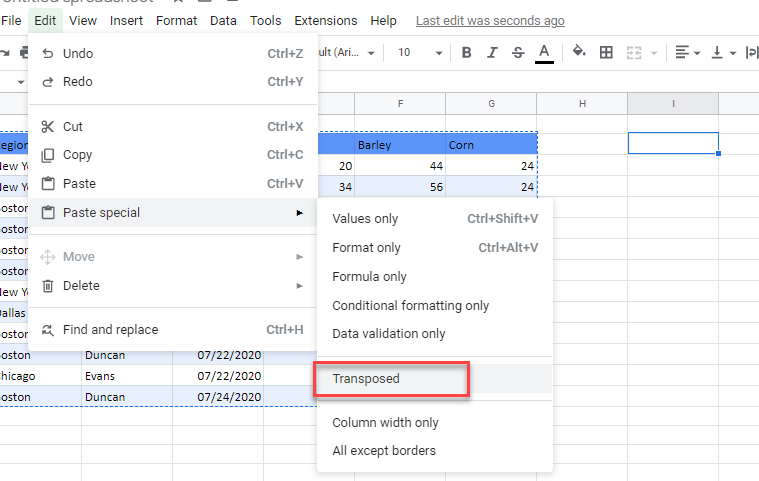759x481 pixels.
Task: Open the Insert menu
Action: tap(126, 21)
